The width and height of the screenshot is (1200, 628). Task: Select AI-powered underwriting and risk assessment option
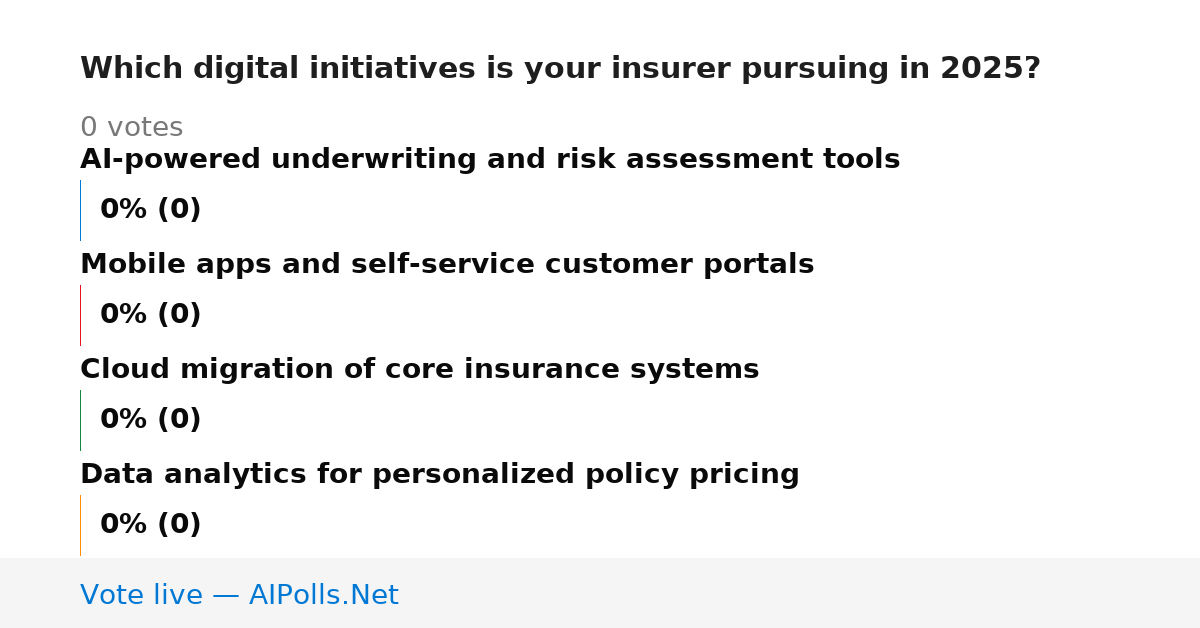click(x=490, y=160)
